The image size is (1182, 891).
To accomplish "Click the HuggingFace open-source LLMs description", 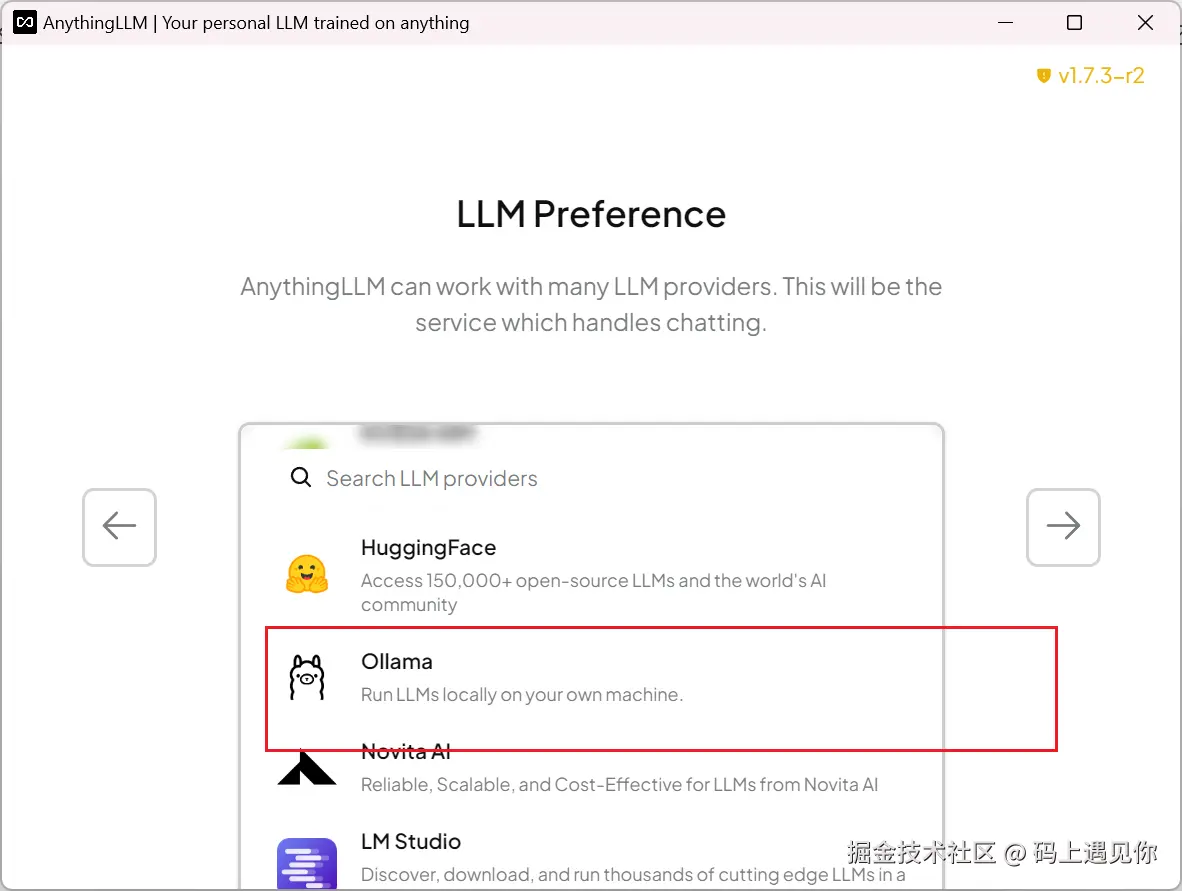I will (x=593, y=592).
